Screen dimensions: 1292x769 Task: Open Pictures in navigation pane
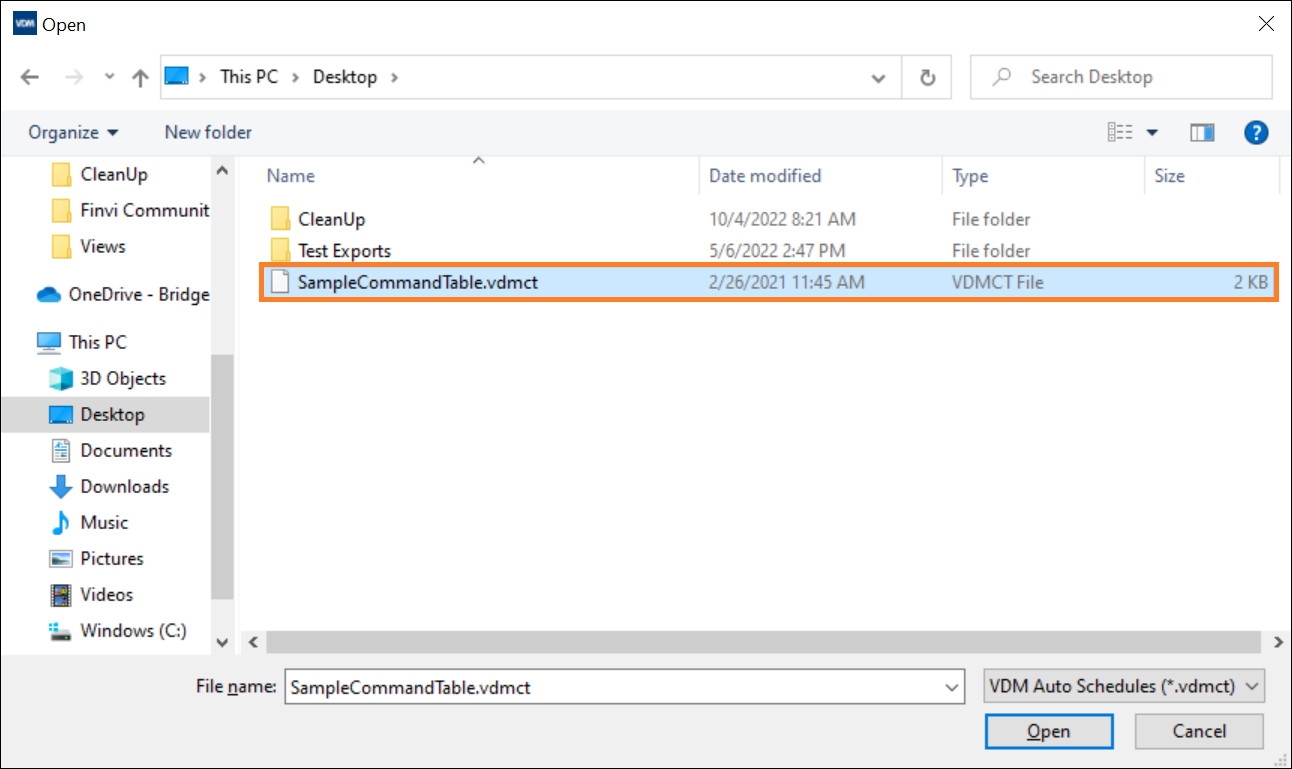112,558
